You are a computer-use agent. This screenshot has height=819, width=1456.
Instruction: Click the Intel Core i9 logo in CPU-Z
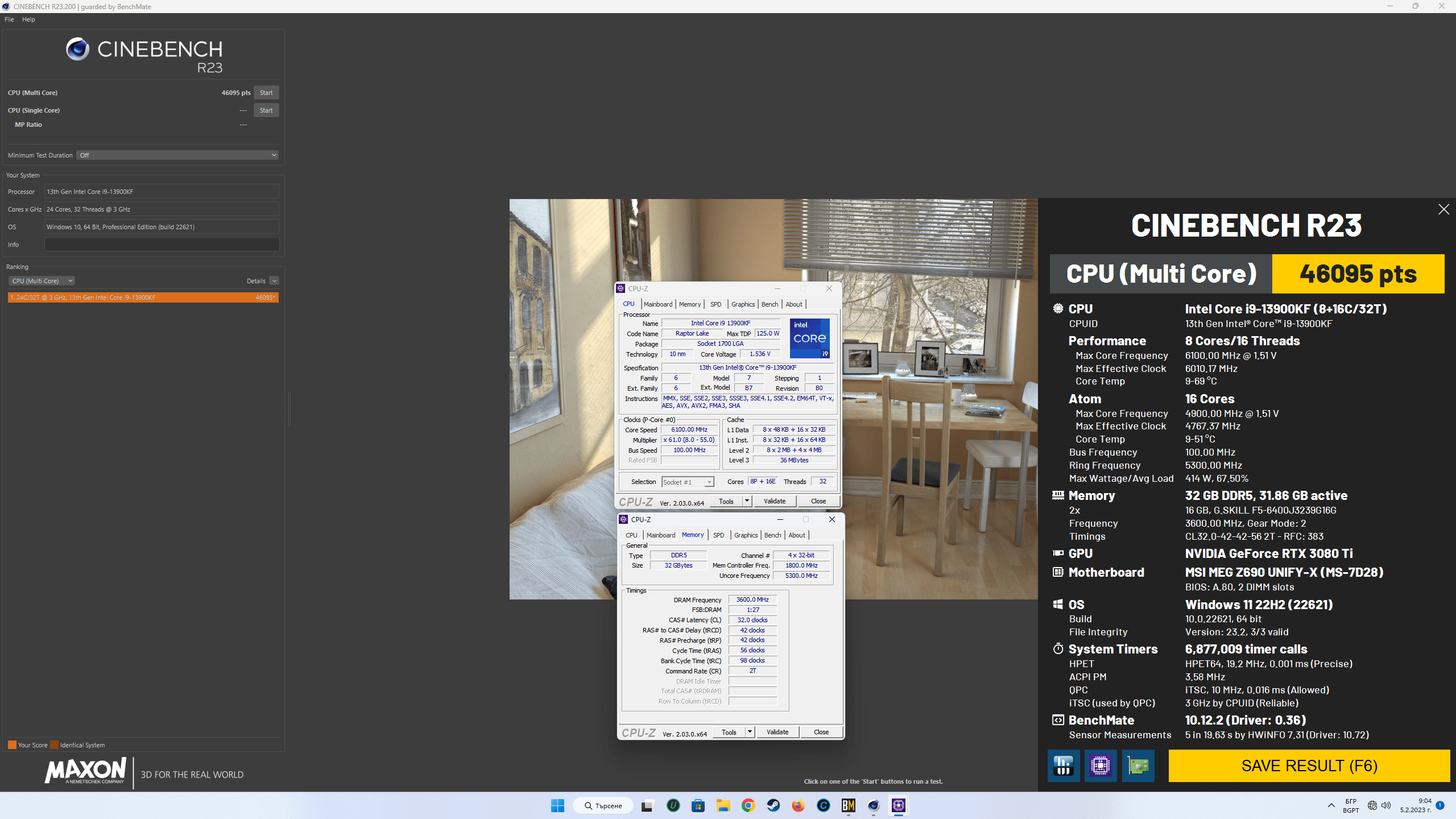810,338
